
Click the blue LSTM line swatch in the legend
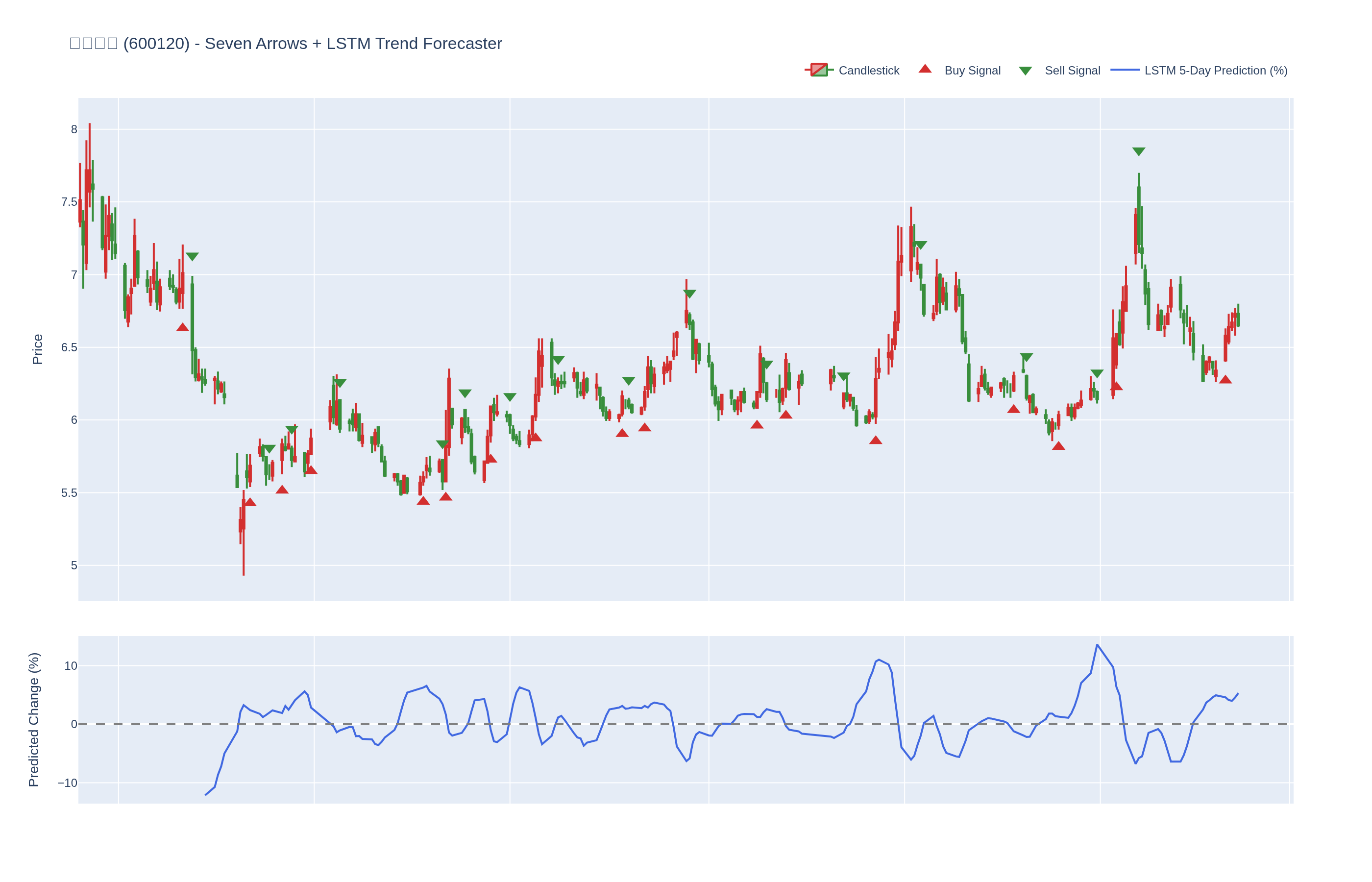click(x=1125, y=70)
